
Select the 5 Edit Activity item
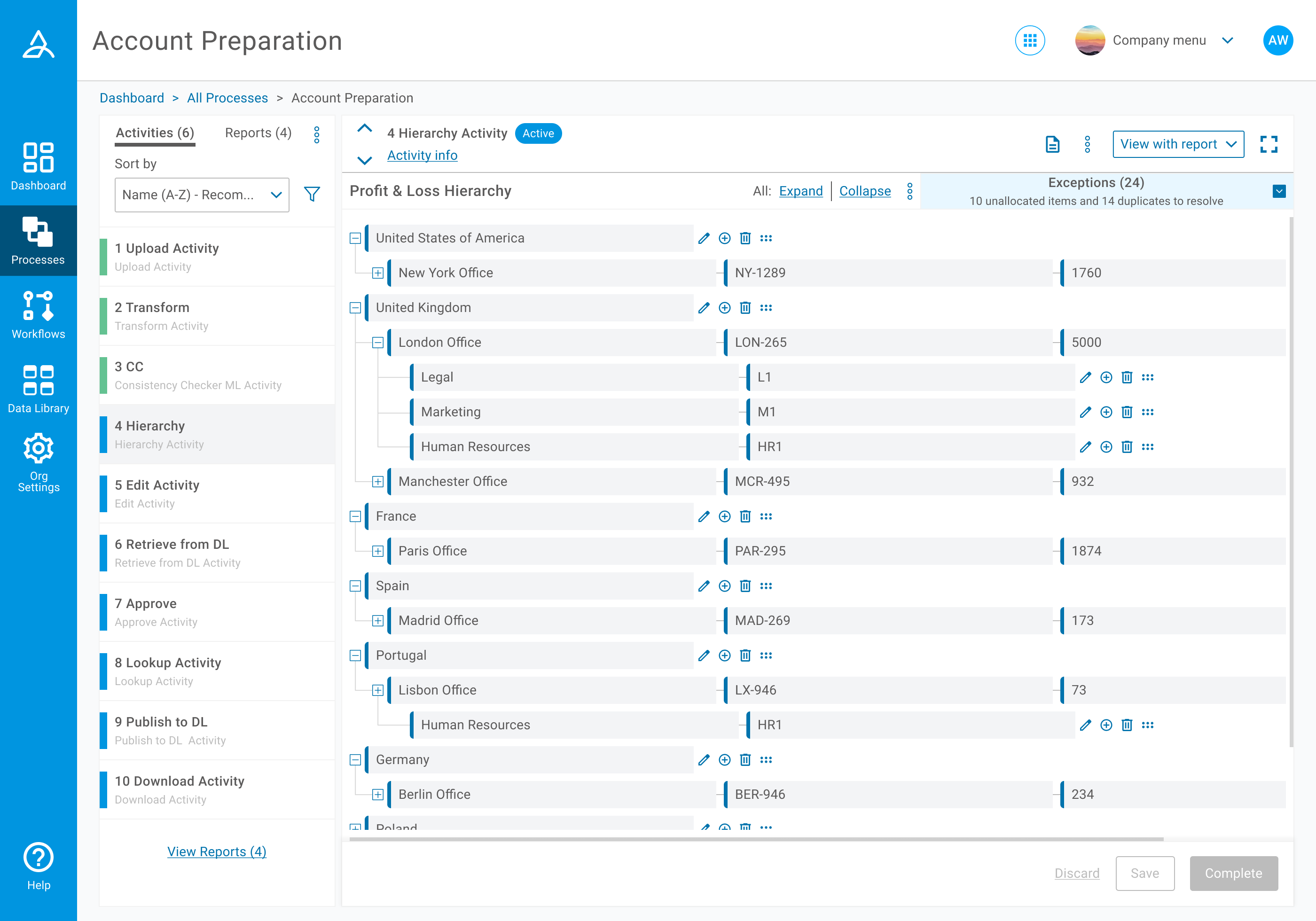[x=217, y=493]
